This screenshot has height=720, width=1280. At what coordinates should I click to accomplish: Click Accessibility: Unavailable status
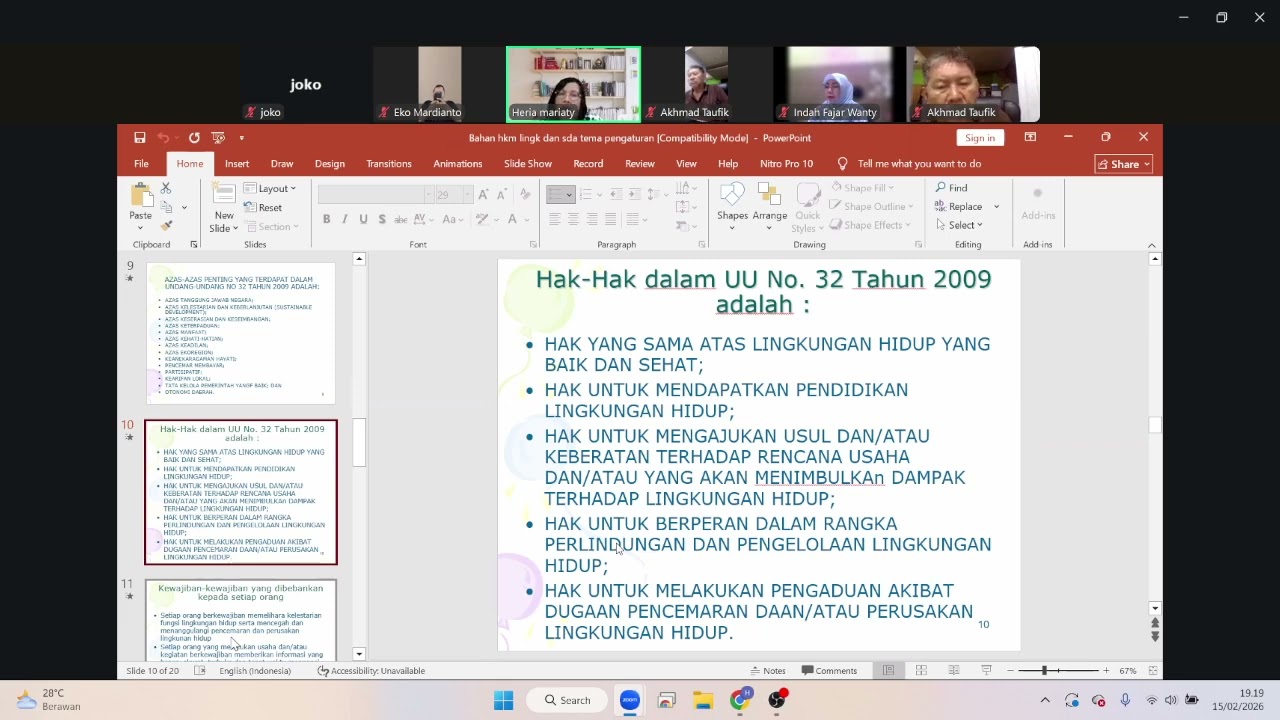pyautogui.click(x=371, y=671)
